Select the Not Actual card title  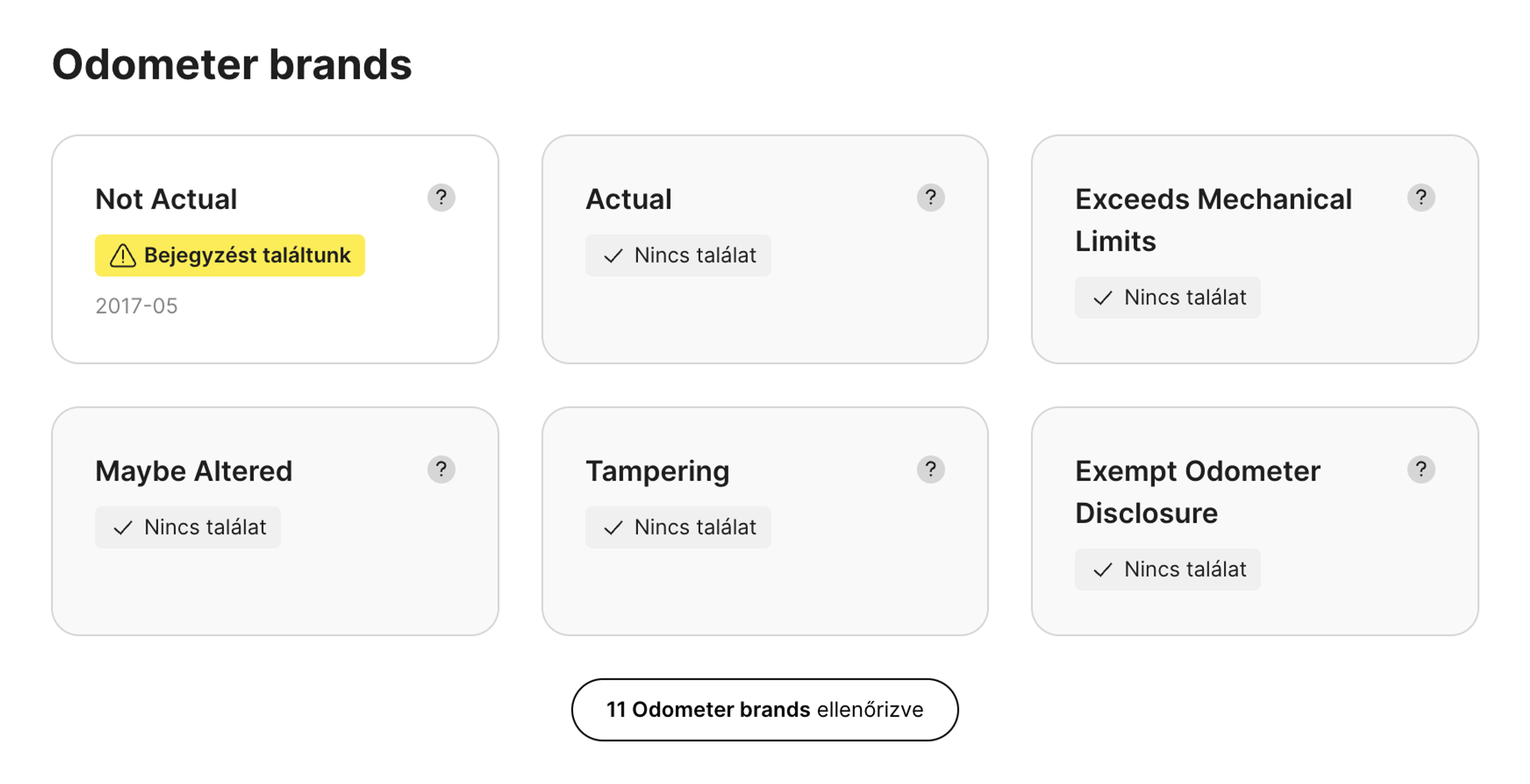[166, 198]
